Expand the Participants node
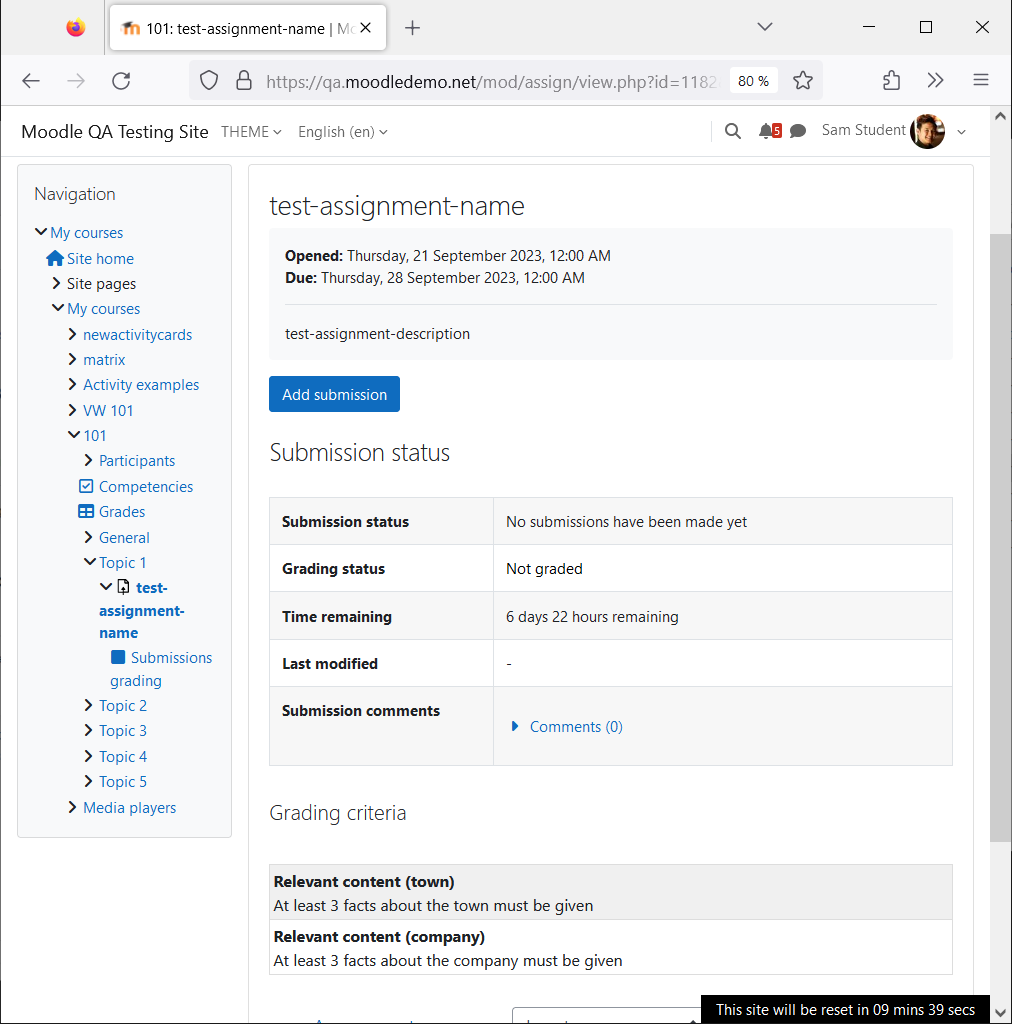This screenshot has width=1012, height=1024. coord(88,460)
